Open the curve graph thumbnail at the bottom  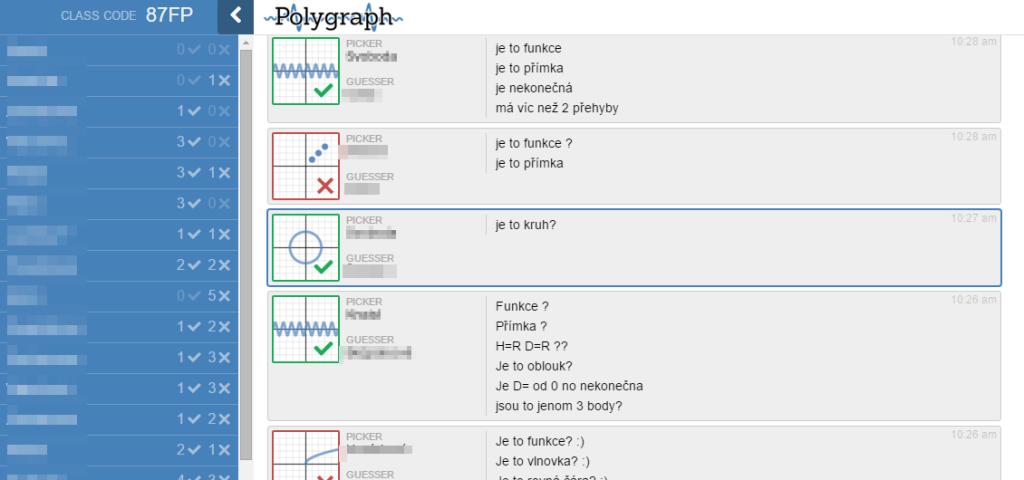tap(306, 455)
